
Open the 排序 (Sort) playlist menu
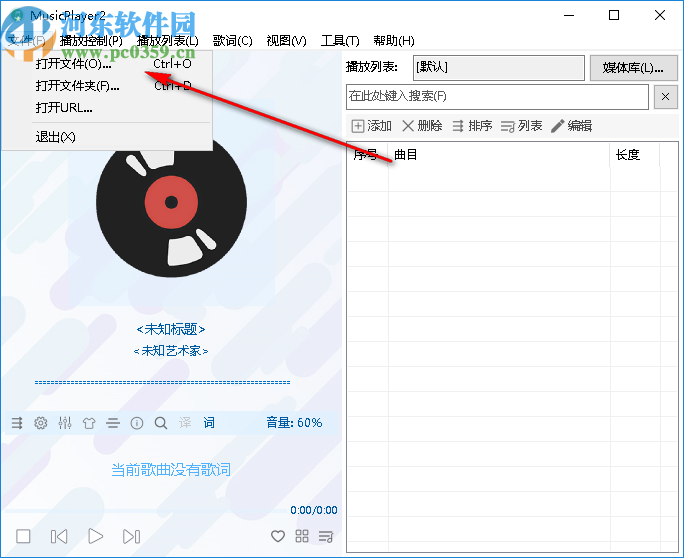(x=472, y=126)
